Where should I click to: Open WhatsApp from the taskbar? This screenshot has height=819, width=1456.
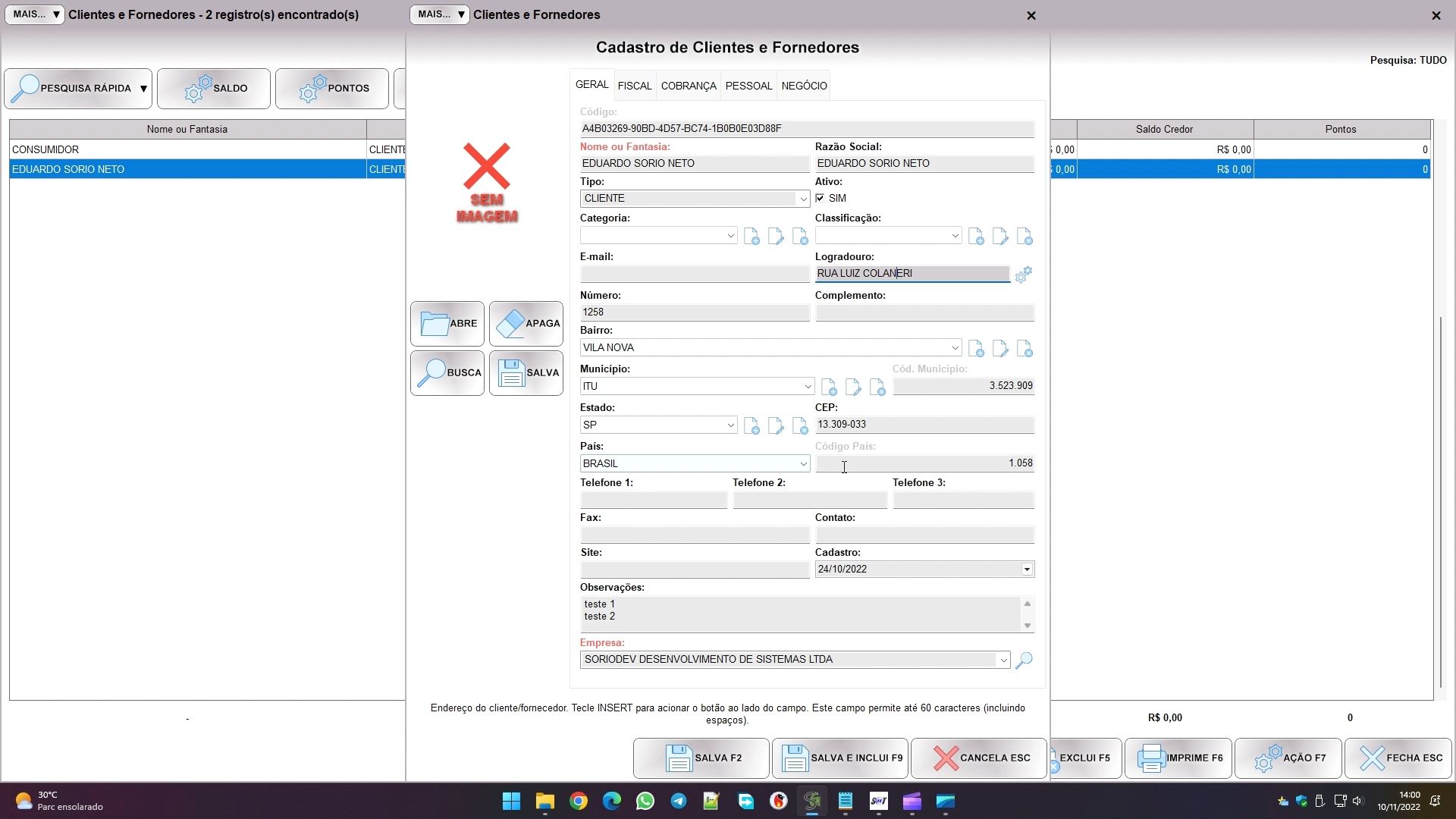[x=645, y=802]
